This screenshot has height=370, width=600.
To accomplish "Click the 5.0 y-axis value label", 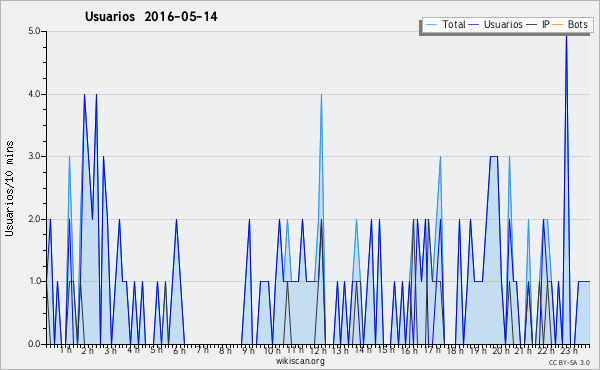I will (34, 31).
